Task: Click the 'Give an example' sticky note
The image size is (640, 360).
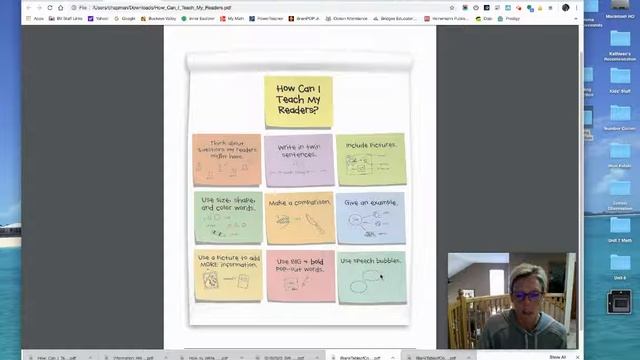Action: [x=371, y=218]
